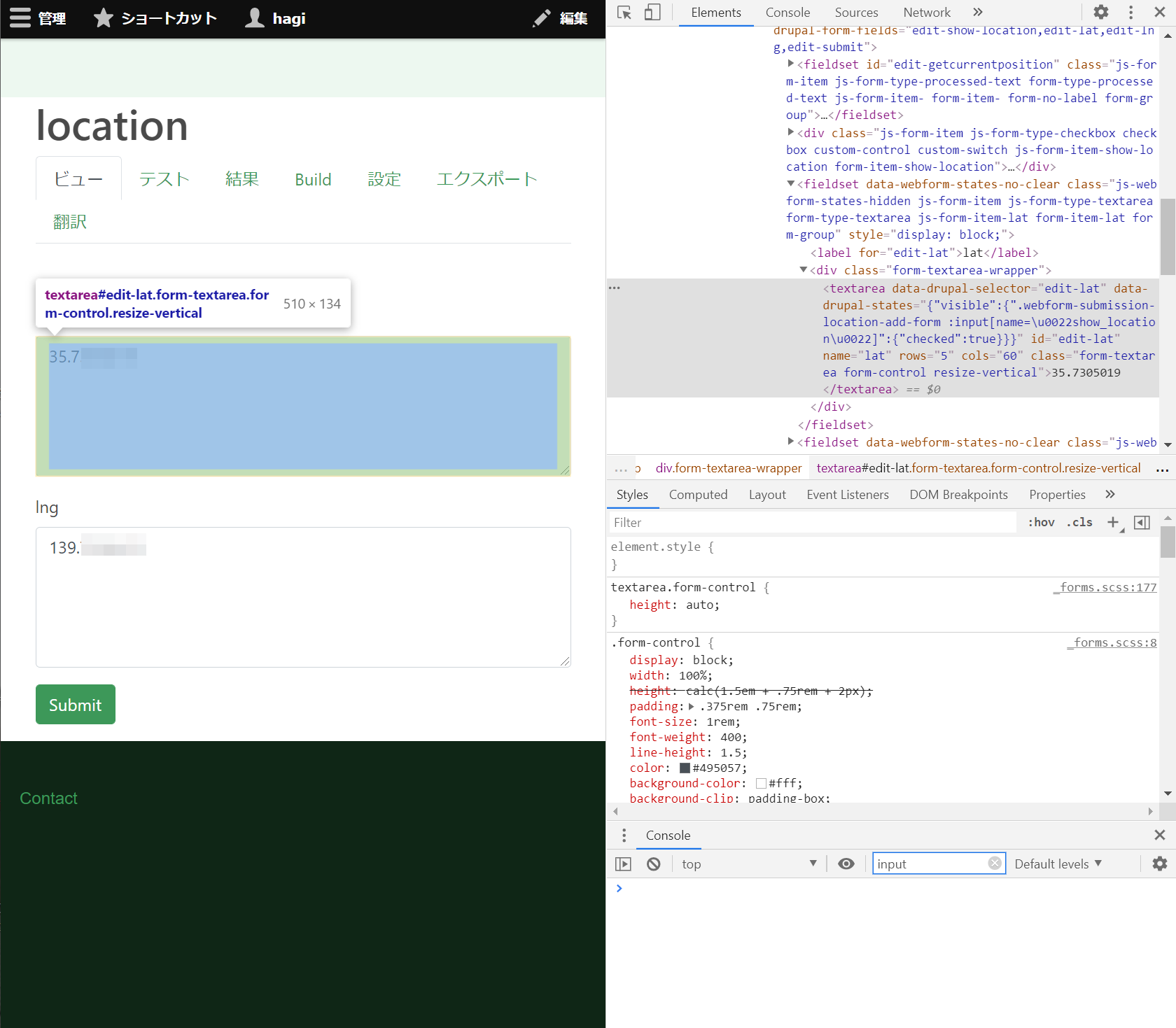Open the Contact footer link

click(48, 798)
